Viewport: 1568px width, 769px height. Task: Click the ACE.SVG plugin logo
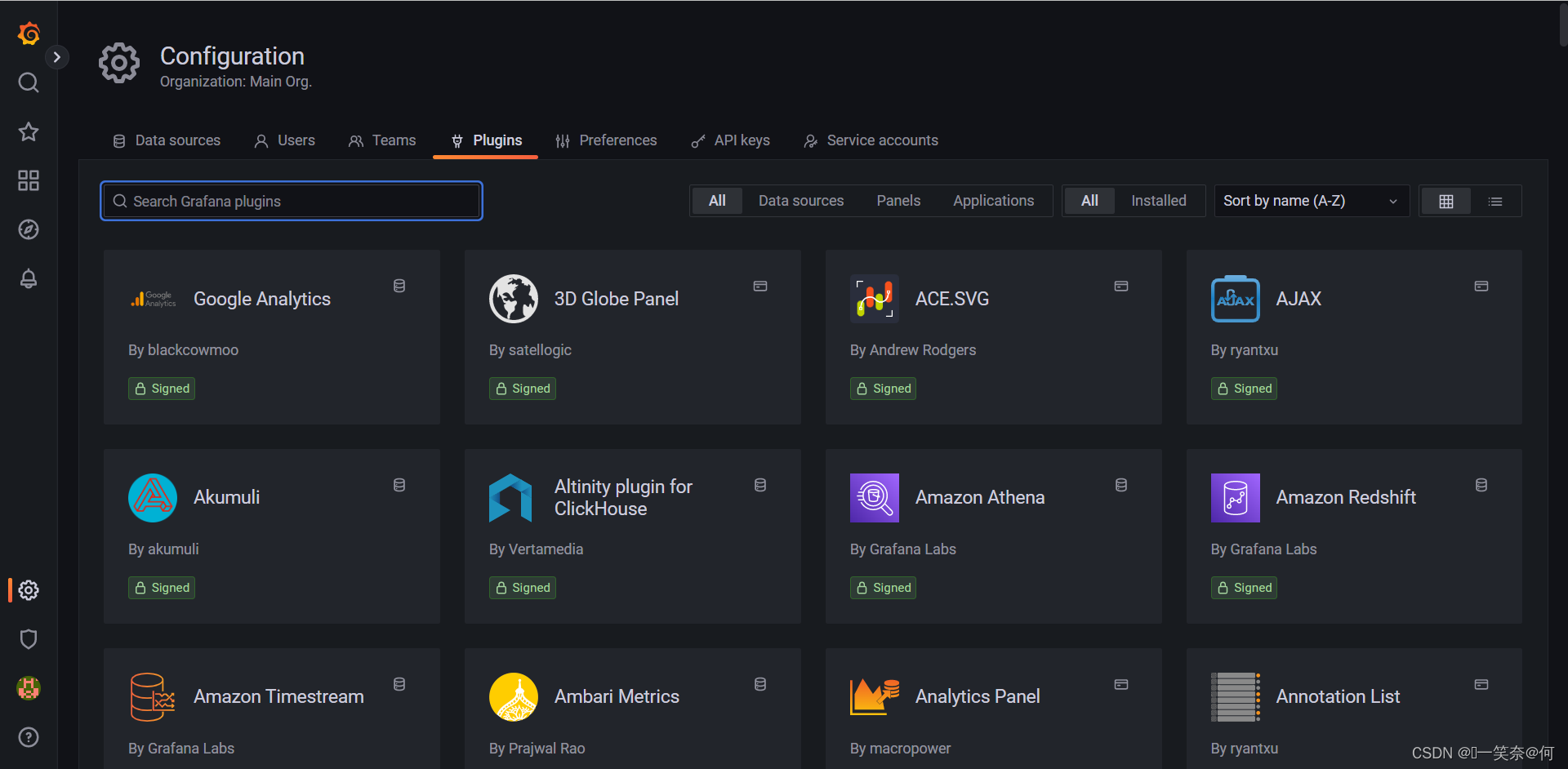(x=875, y=299)
